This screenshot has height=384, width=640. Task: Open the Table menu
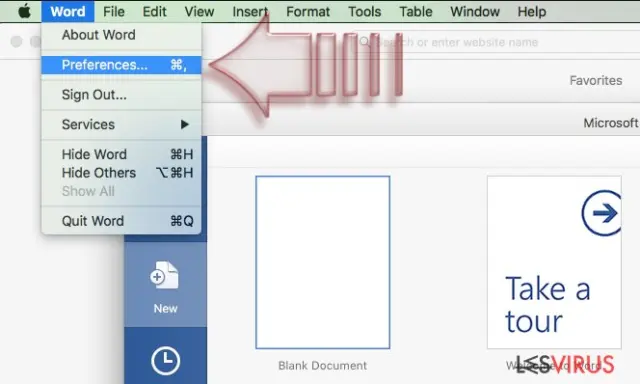click(416, 11)
